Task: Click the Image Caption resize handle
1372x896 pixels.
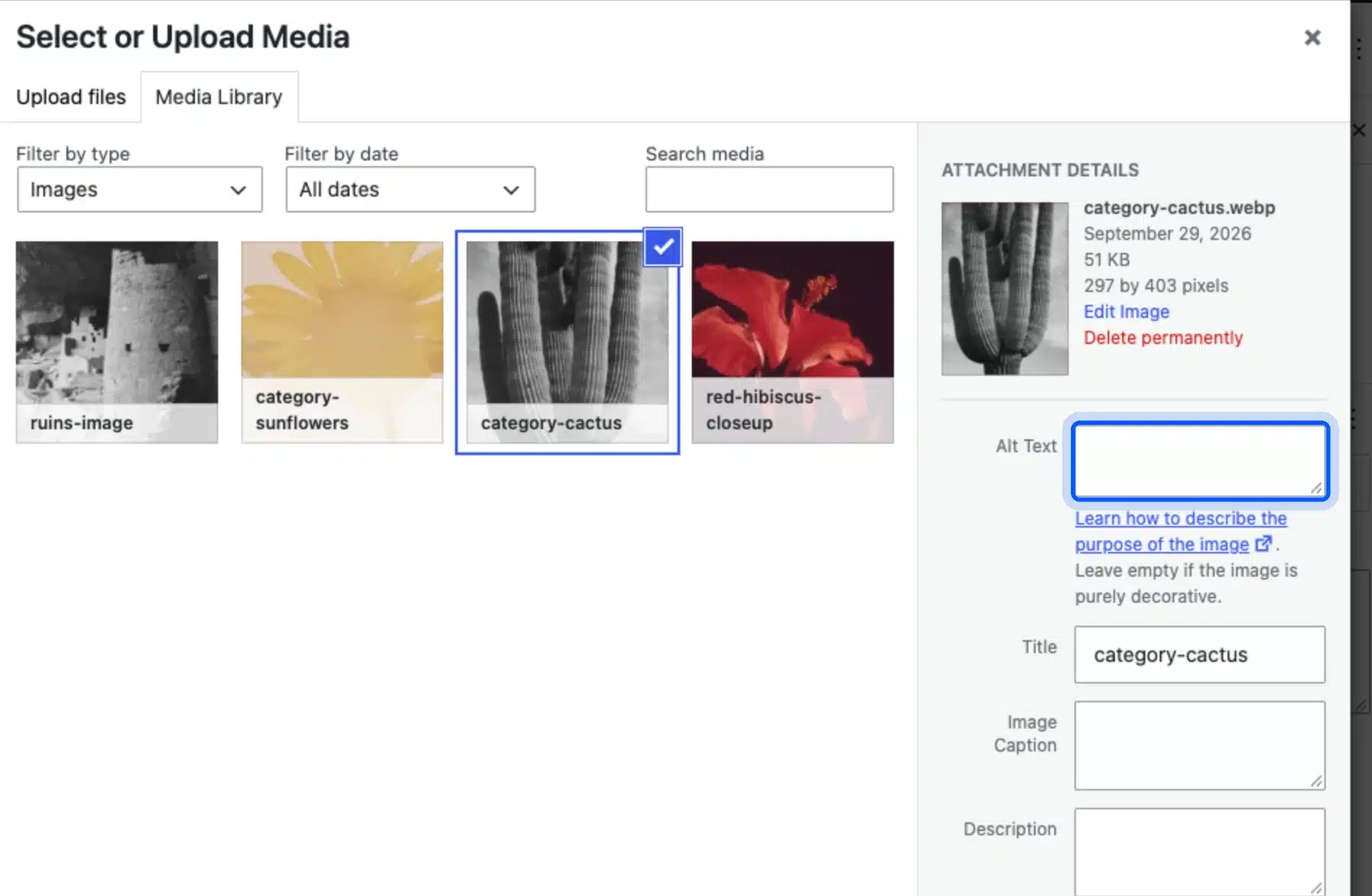Action: click(1316, 780)
